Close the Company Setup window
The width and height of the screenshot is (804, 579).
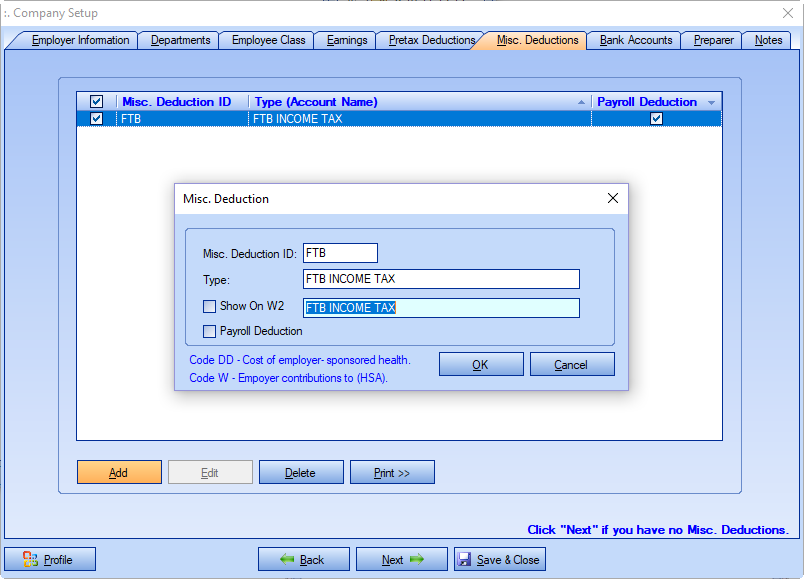[x=786, y=13]
